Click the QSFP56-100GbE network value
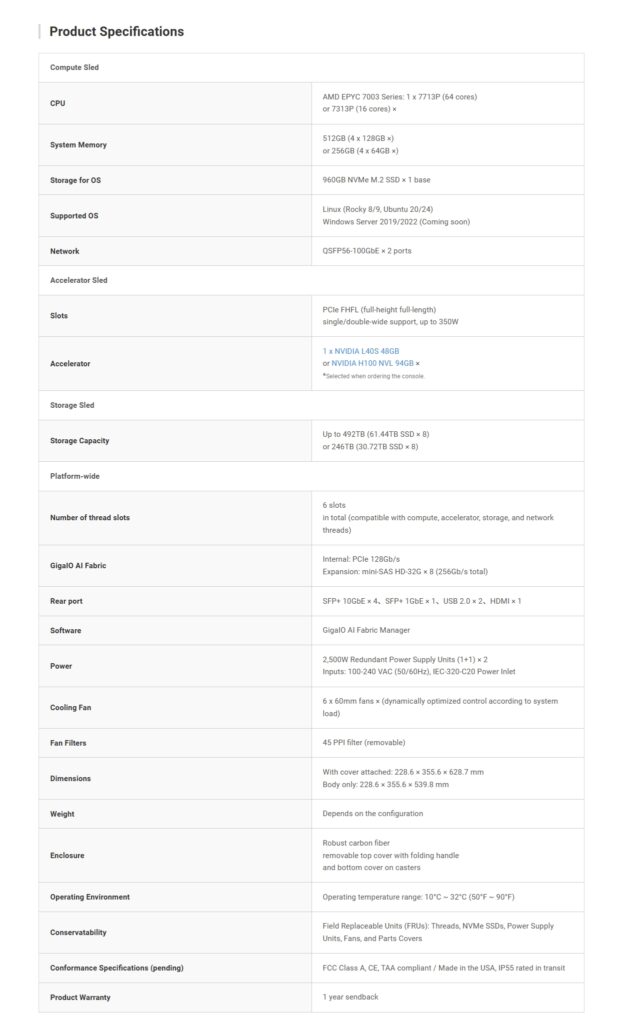Image resolution: width=629 pixels, height=1024 pixels. [367, 251]
